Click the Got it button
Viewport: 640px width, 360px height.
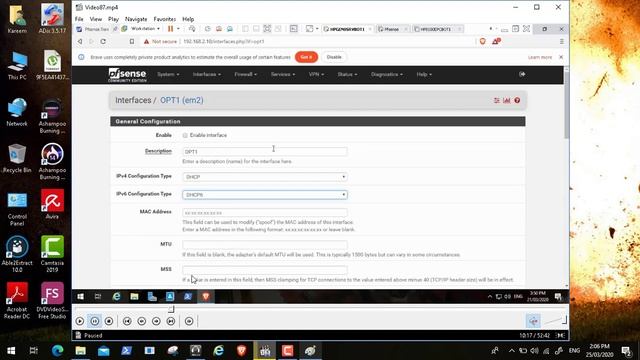[x=306, y=57]
